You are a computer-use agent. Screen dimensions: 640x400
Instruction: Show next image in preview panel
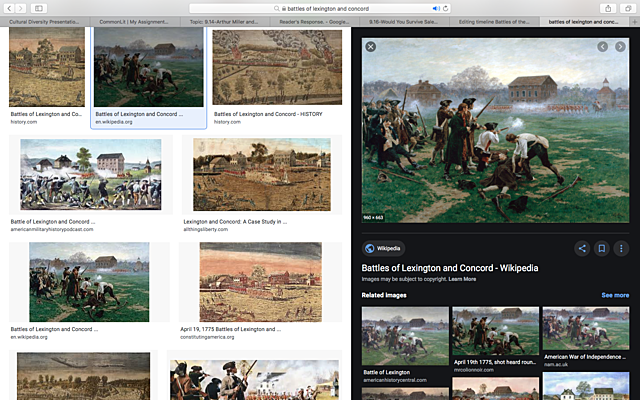[620, 47]
